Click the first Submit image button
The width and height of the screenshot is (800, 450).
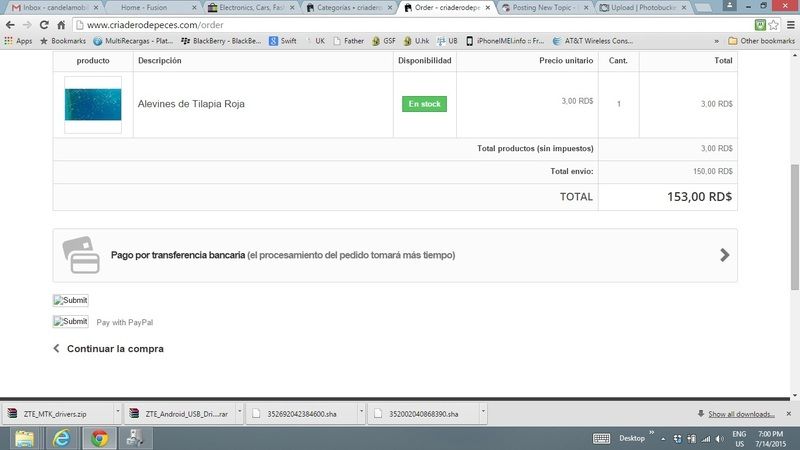(70, 300)
